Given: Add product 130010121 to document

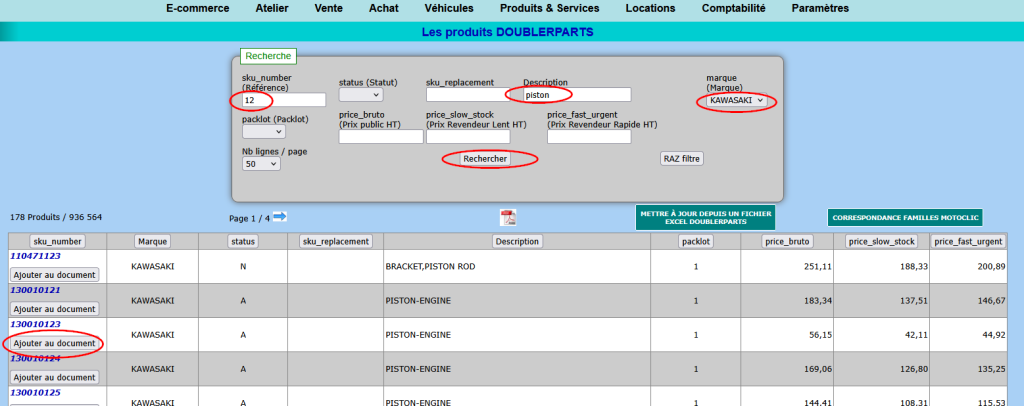Looking at the screenshot, I should 55,309.
